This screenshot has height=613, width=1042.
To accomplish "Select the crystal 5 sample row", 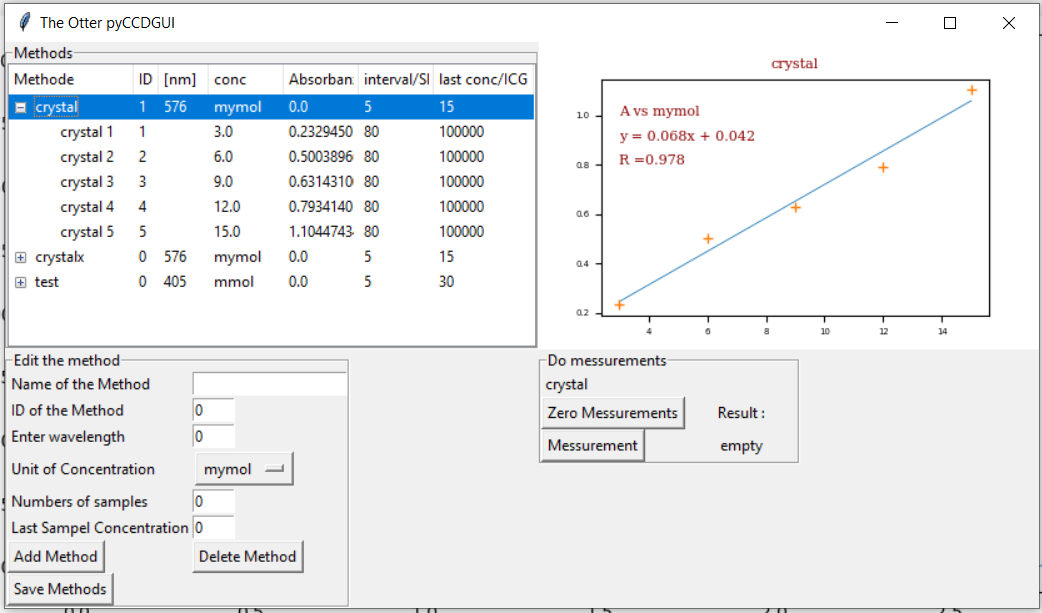I will pyautogui.click(x=87, y=232).
